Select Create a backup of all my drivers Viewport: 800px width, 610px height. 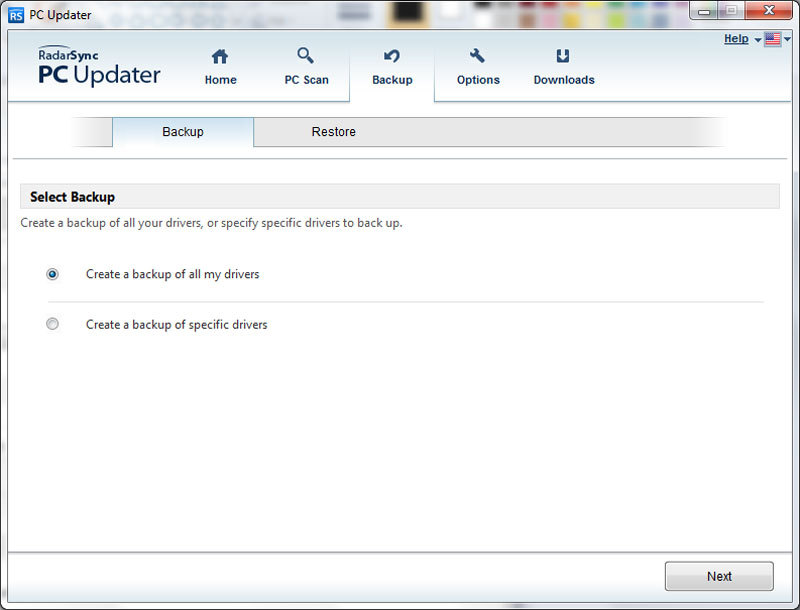(x=52, y=274)
